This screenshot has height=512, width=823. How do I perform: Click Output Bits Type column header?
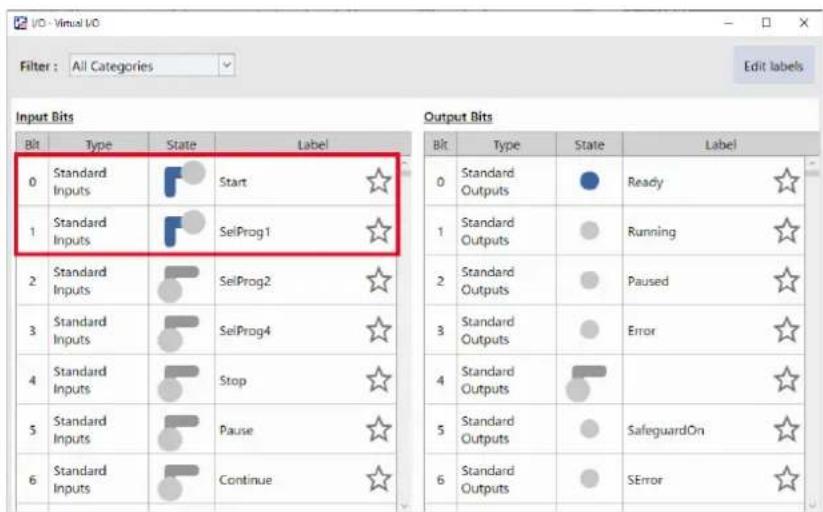point(506,144)
